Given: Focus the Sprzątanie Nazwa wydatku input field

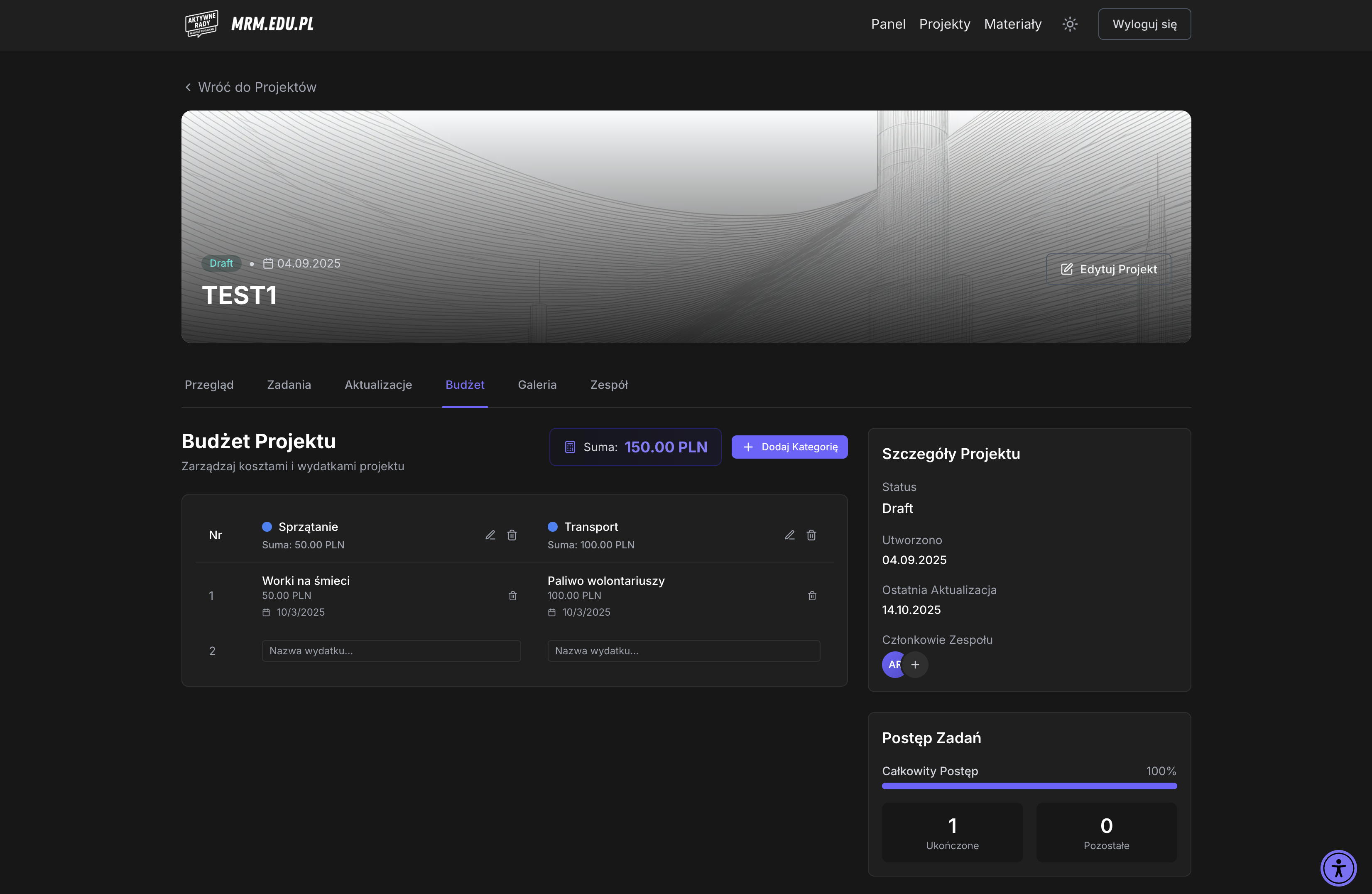Looking at the screenshot, I should click(x=391, y=651).
